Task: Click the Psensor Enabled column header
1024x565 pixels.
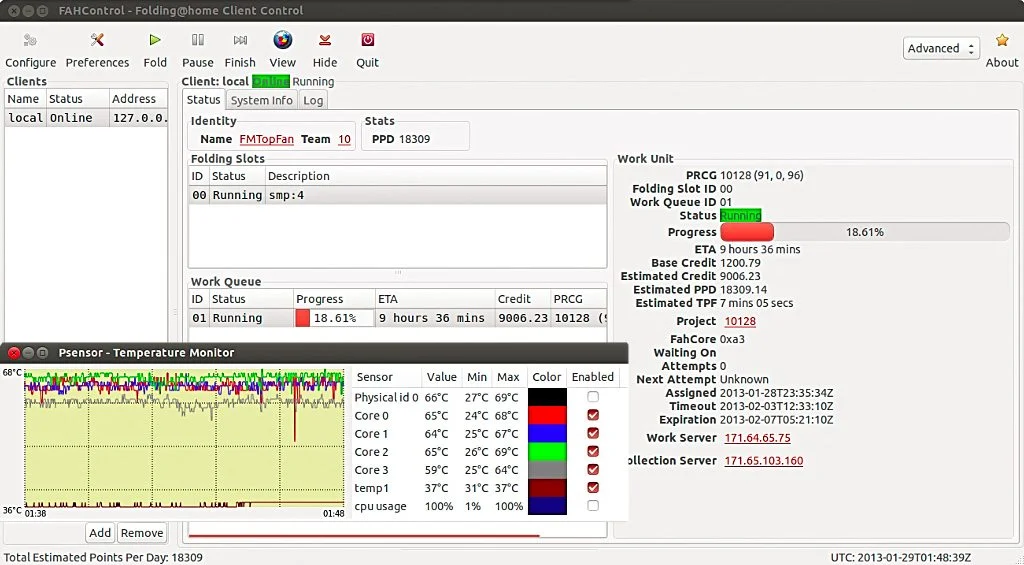Action: [592, 377]
